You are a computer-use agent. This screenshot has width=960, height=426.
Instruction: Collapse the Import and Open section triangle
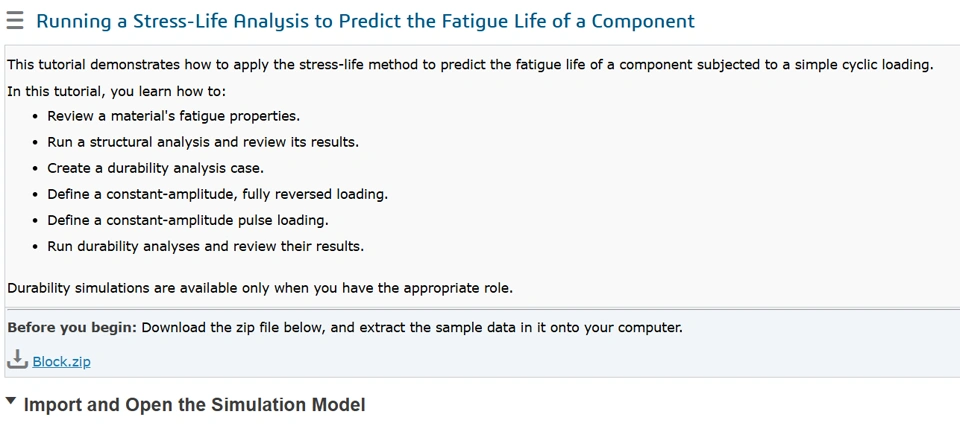tap(11, 403)
